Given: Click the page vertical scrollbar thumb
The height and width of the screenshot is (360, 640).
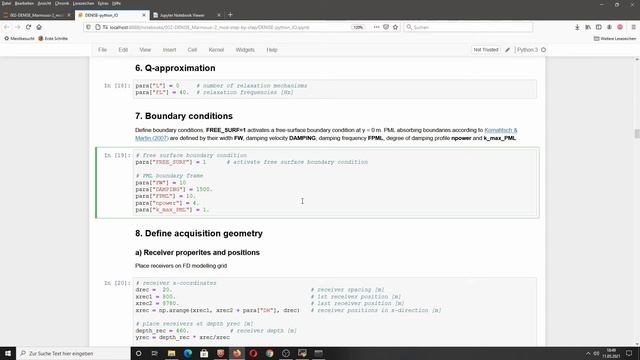Looking at the screenshot, I should click(x=637, y=133).
